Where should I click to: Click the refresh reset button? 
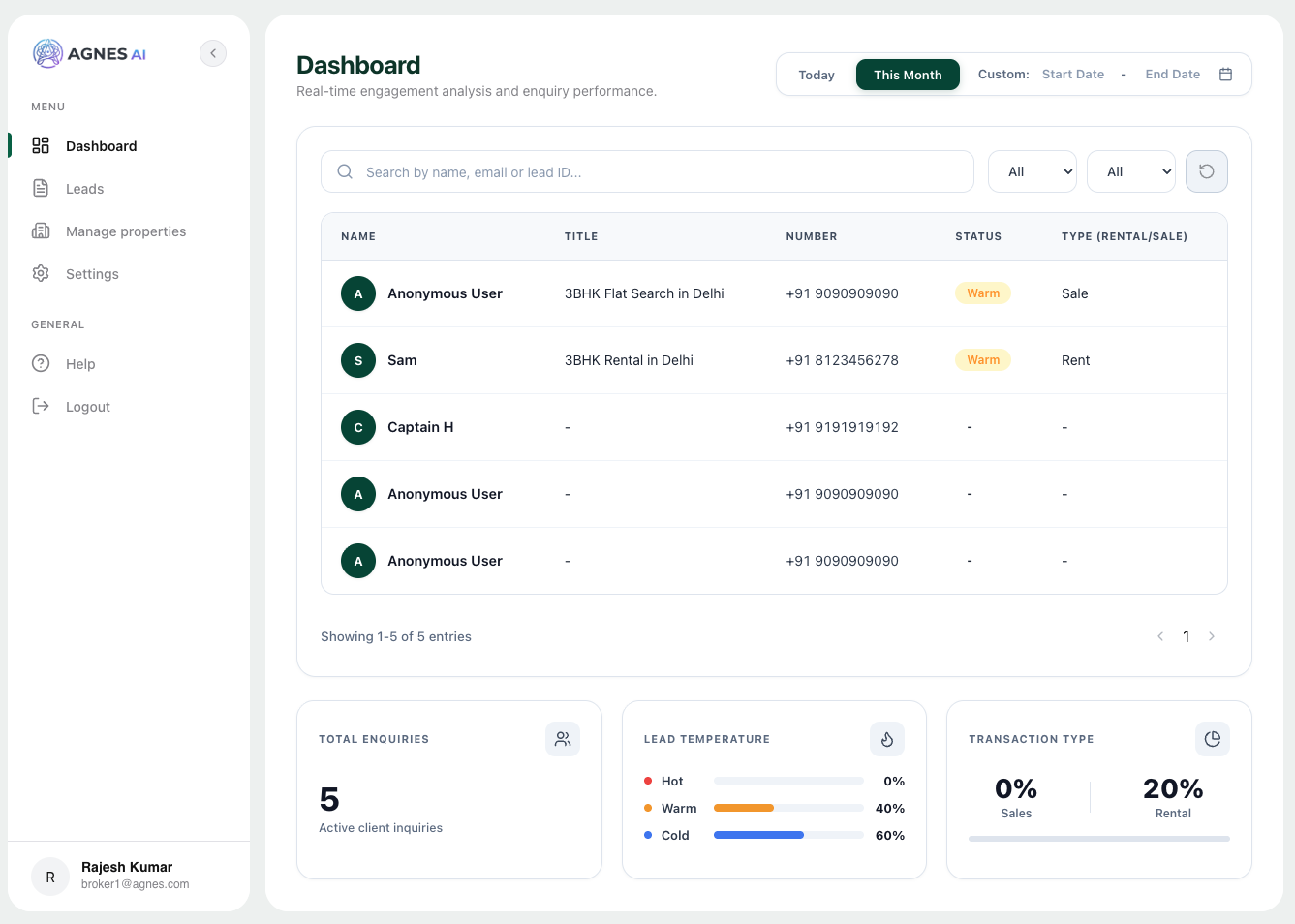coord(1207,171)
